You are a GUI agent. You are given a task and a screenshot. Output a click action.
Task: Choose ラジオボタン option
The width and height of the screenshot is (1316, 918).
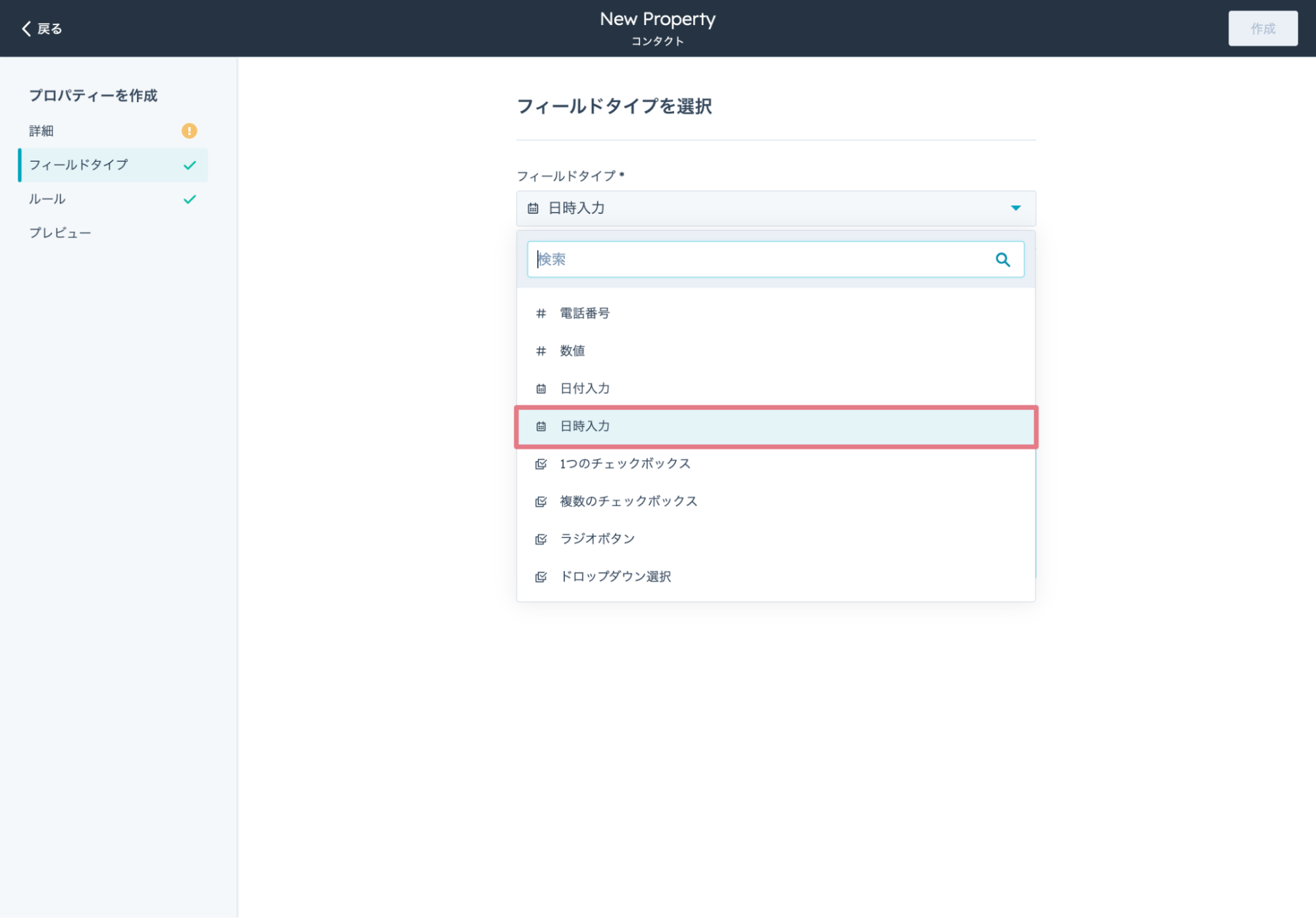776,539
